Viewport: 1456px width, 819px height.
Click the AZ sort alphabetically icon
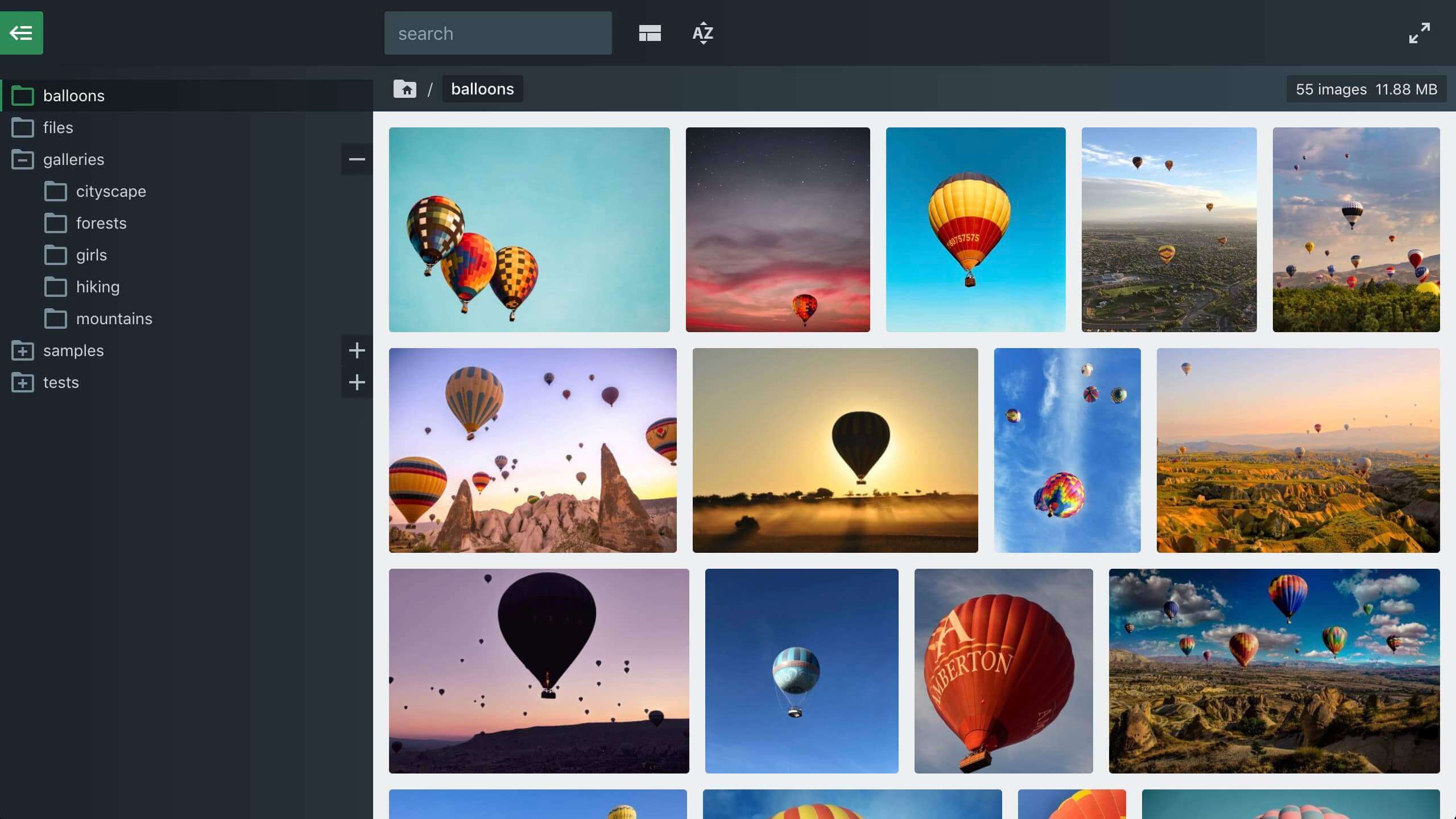point(703,33)
